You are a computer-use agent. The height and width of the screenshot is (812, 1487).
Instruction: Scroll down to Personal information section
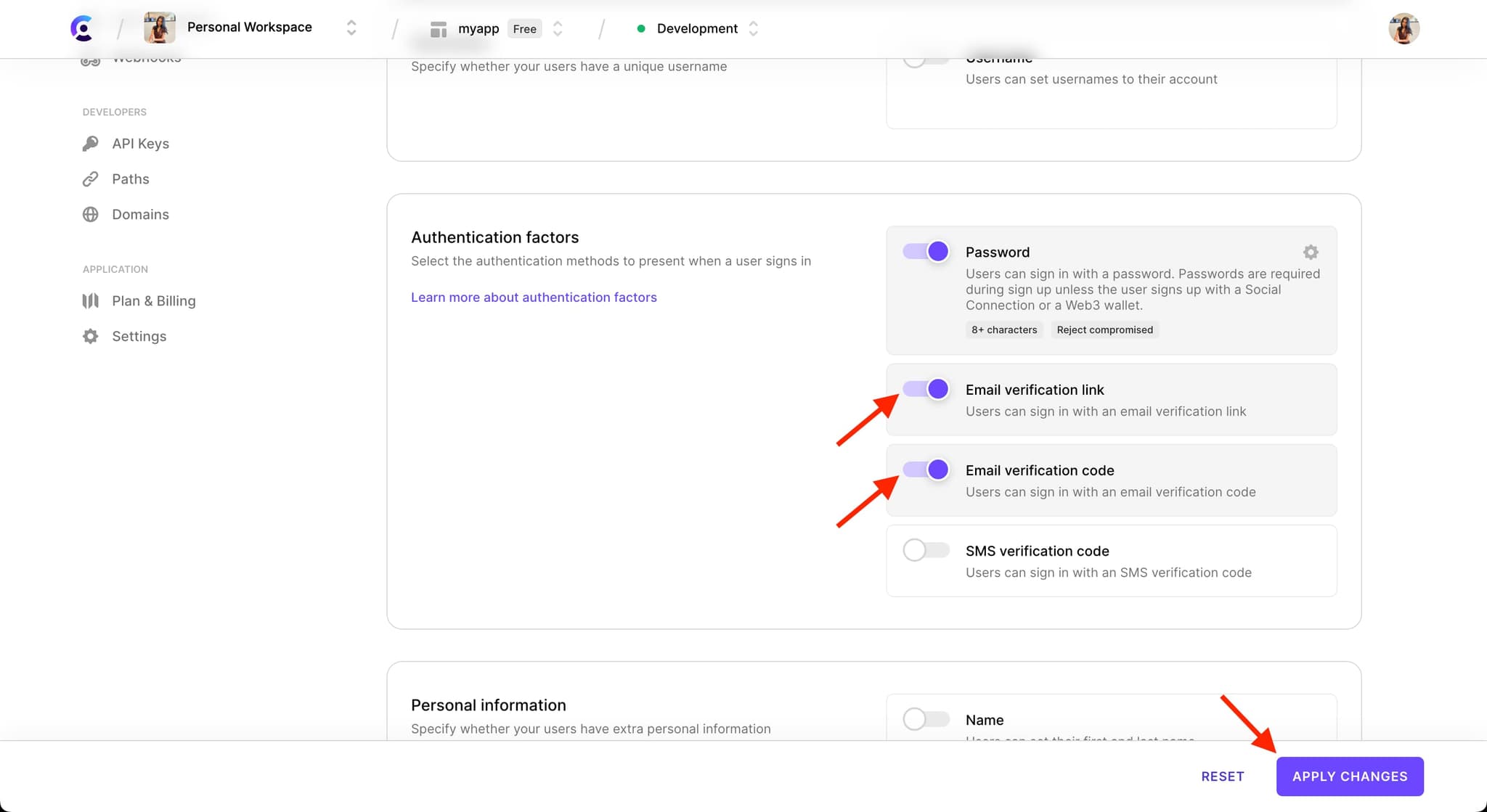(488, 703)
